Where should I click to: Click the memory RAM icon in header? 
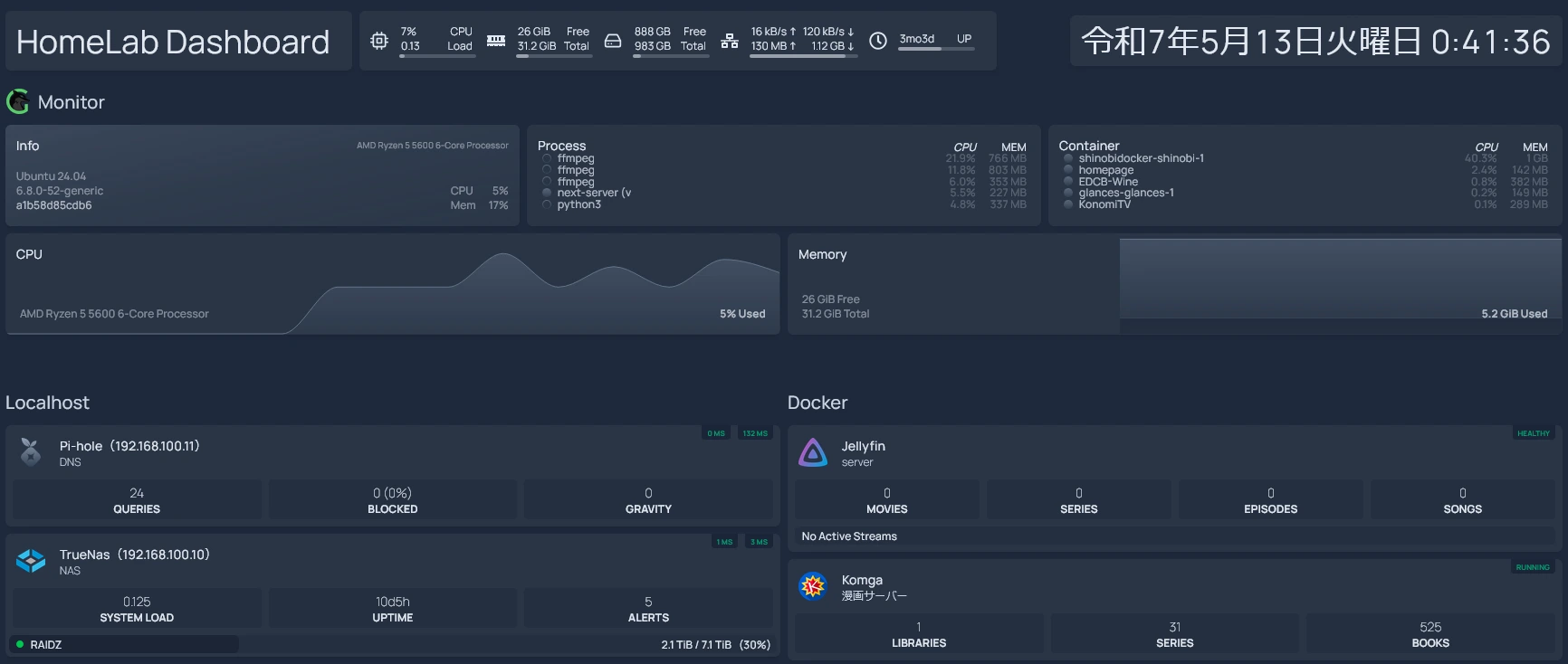(x=496, y=41)
